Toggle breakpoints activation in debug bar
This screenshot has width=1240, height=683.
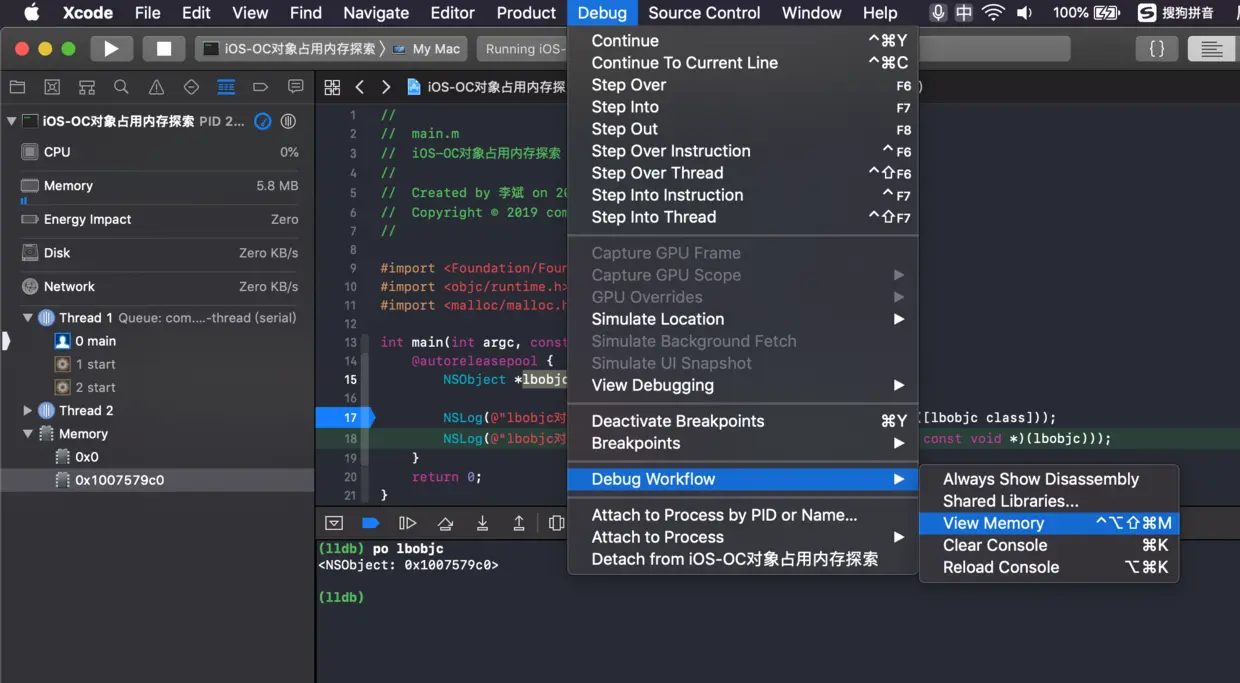click(370, 523)
